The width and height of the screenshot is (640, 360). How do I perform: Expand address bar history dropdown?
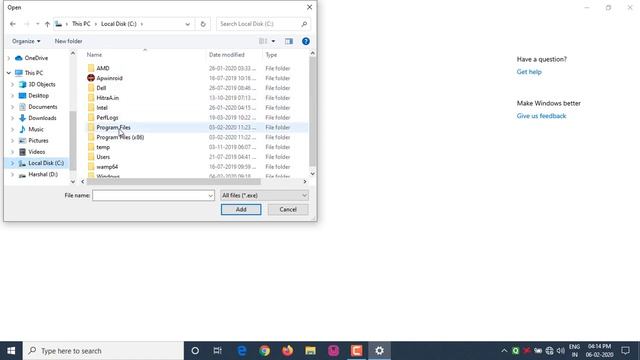point(187,24)
